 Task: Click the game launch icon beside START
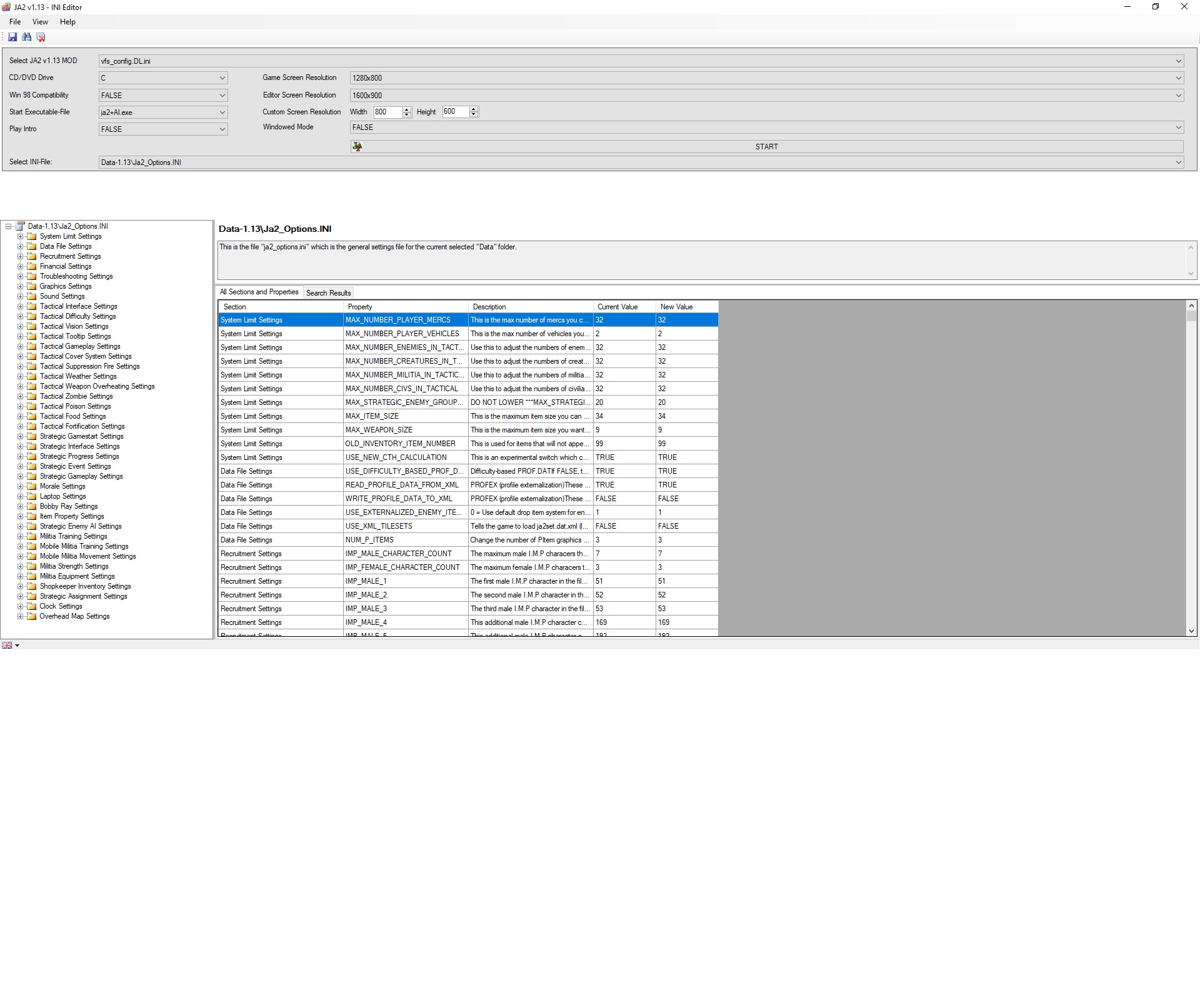click(x=357, y=146)
